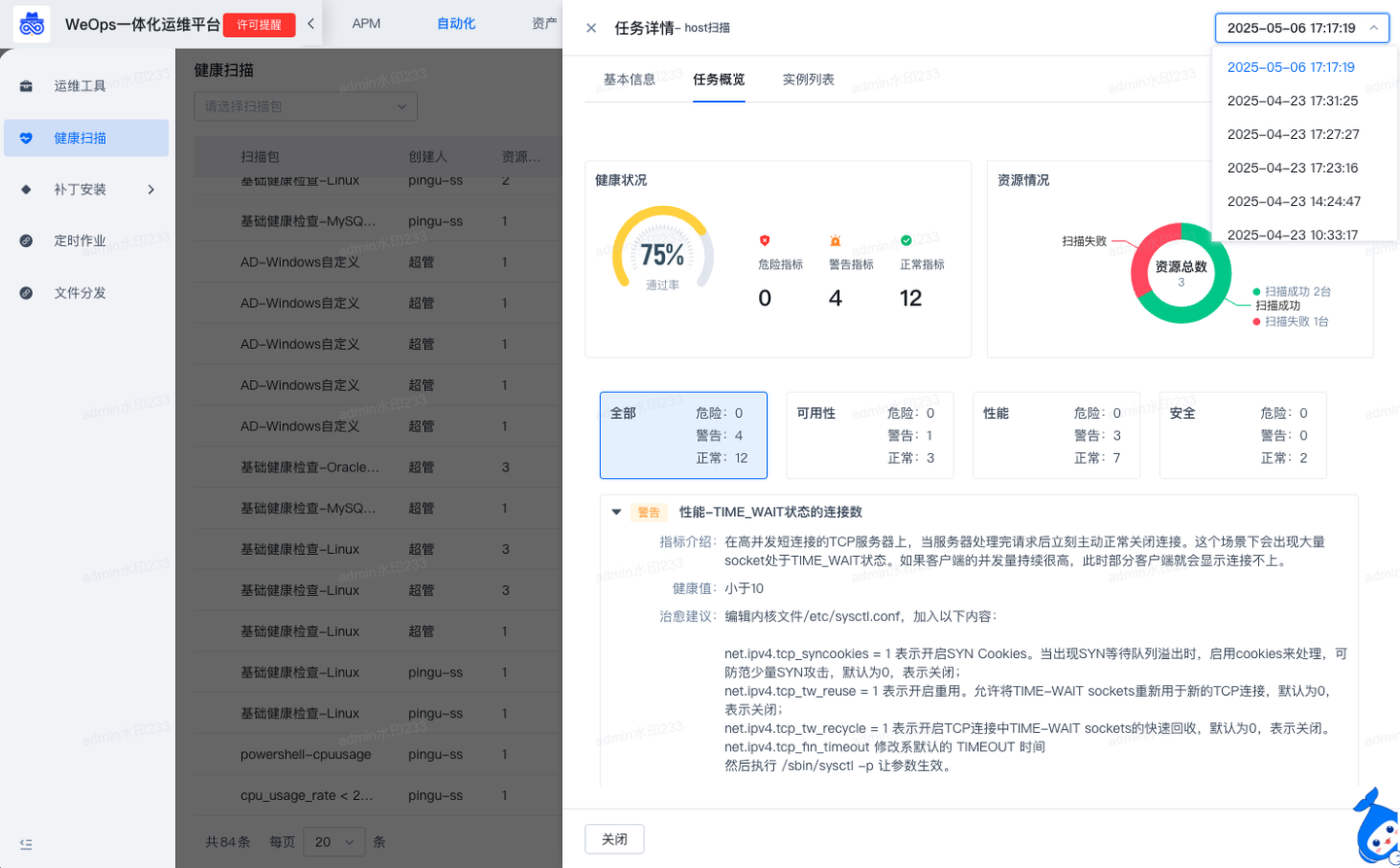Select the 性能 metric filter card
Screen dimensions: 1400x868
(1056, 434)
